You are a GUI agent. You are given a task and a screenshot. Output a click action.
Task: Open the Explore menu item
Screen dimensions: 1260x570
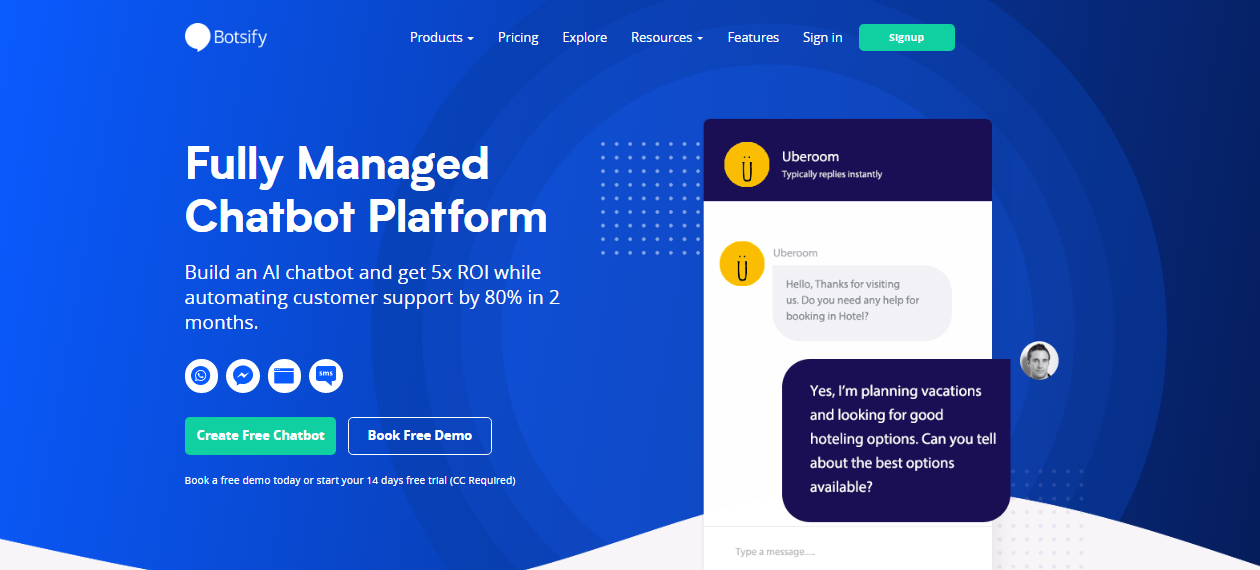click(x=584, y=37)
